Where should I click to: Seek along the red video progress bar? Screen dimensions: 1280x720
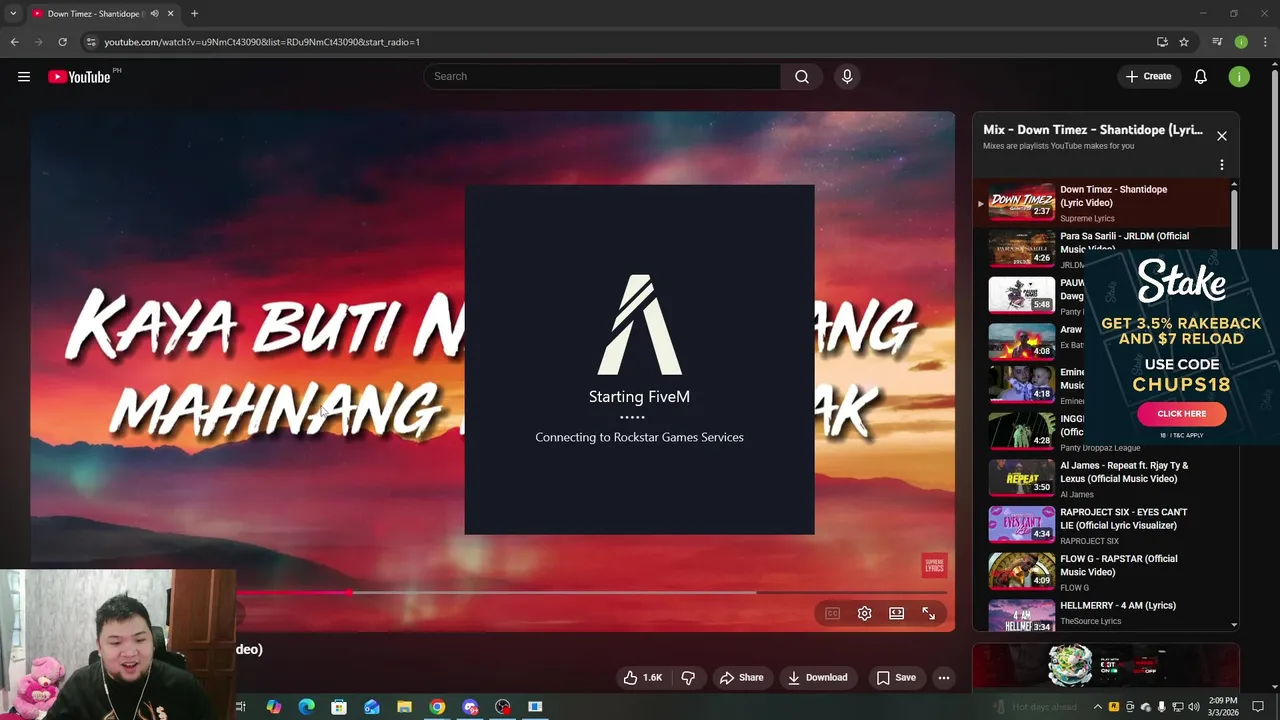590,593
